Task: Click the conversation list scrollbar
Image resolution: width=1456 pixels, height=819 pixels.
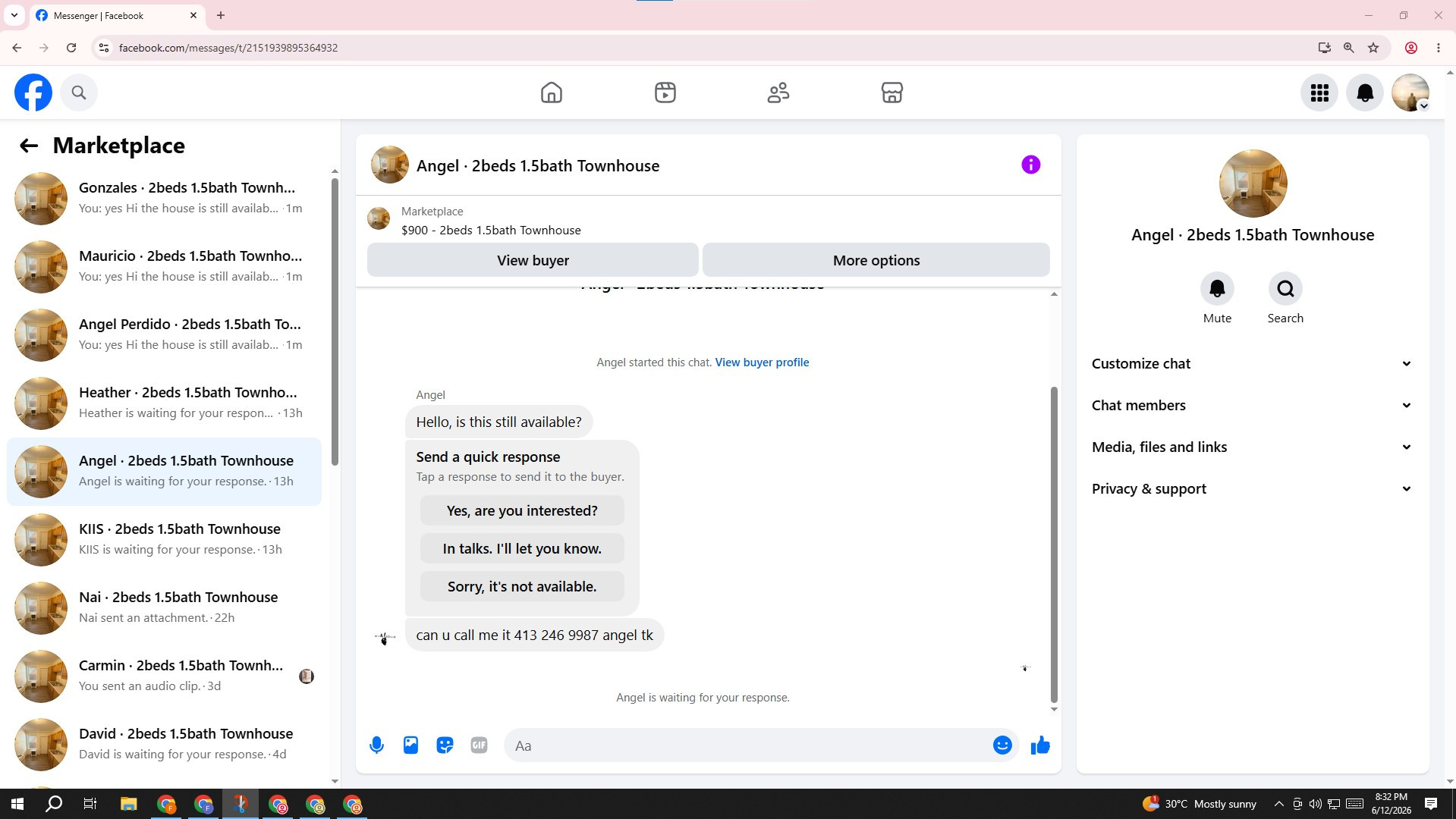Action: (x=335, y=323)
